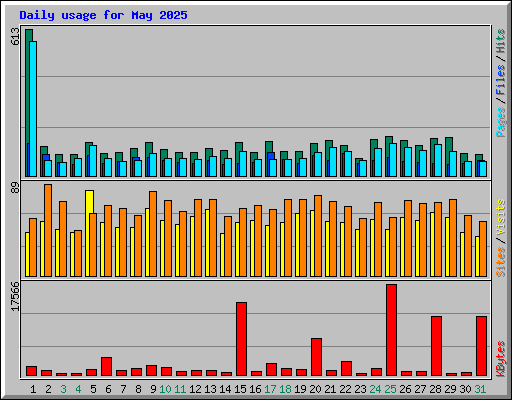Click the 'Hits' legend label
Screen dimensions: 512x400
point(501,41)
